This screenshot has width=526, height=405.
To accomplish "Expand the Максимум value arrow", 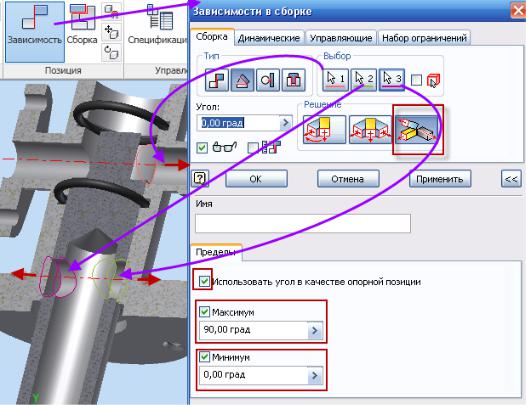I will tap(315, 331).
